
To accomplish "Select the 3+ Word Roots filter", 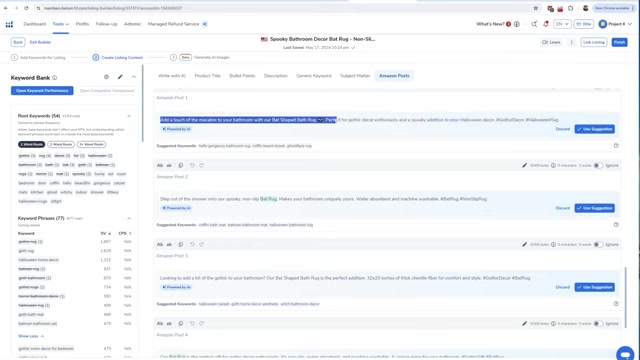I will [91, 144].
